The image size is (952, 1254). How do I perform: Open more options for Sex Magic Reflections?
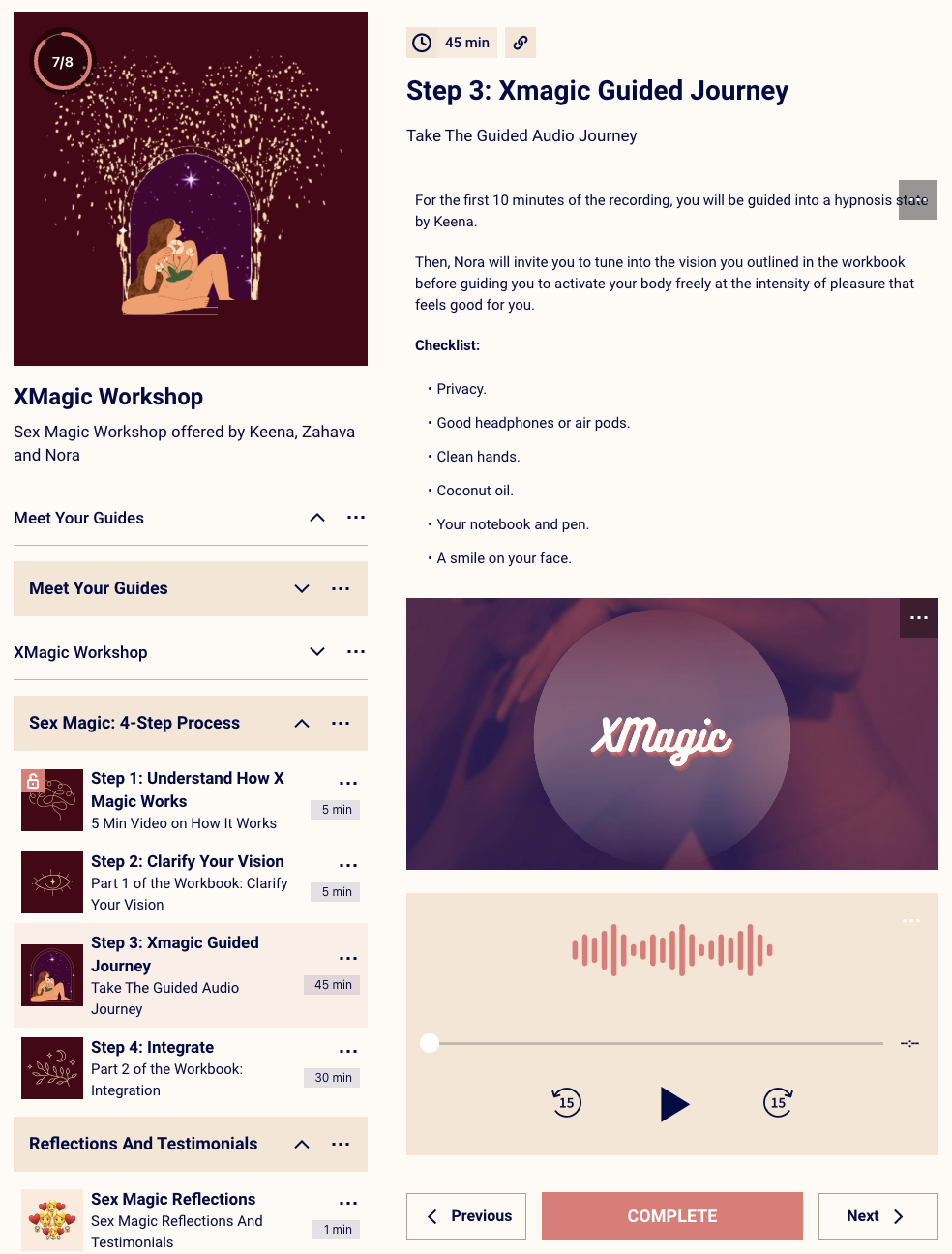pyautogui.click(x=348, y=1203)
